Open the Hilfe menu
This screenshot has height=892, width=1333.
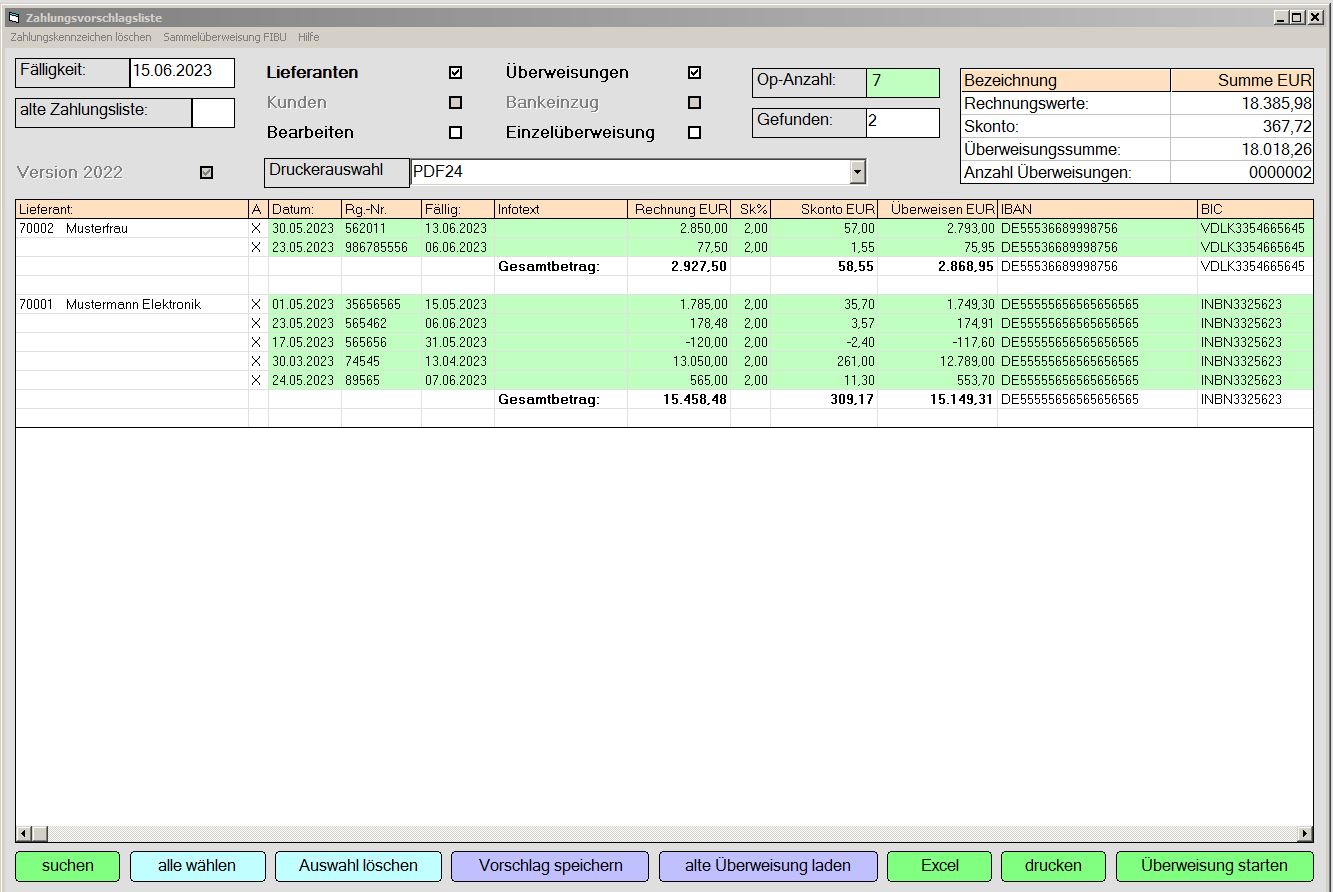309,37
